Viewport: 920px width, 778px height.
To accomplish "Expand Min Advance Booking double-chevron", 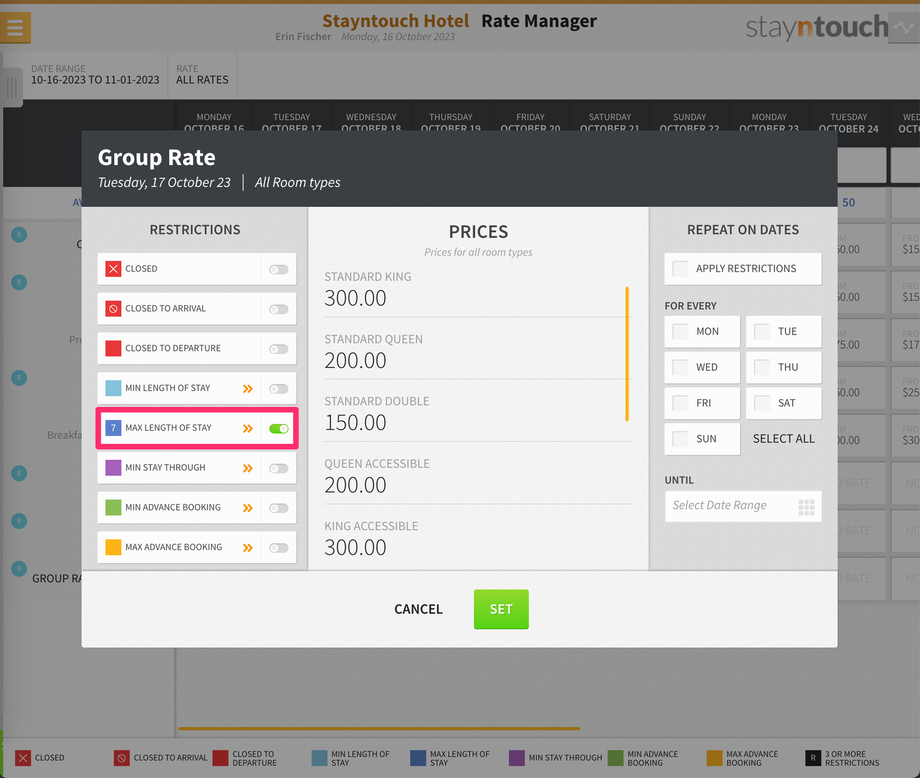I will coord(248,508).
